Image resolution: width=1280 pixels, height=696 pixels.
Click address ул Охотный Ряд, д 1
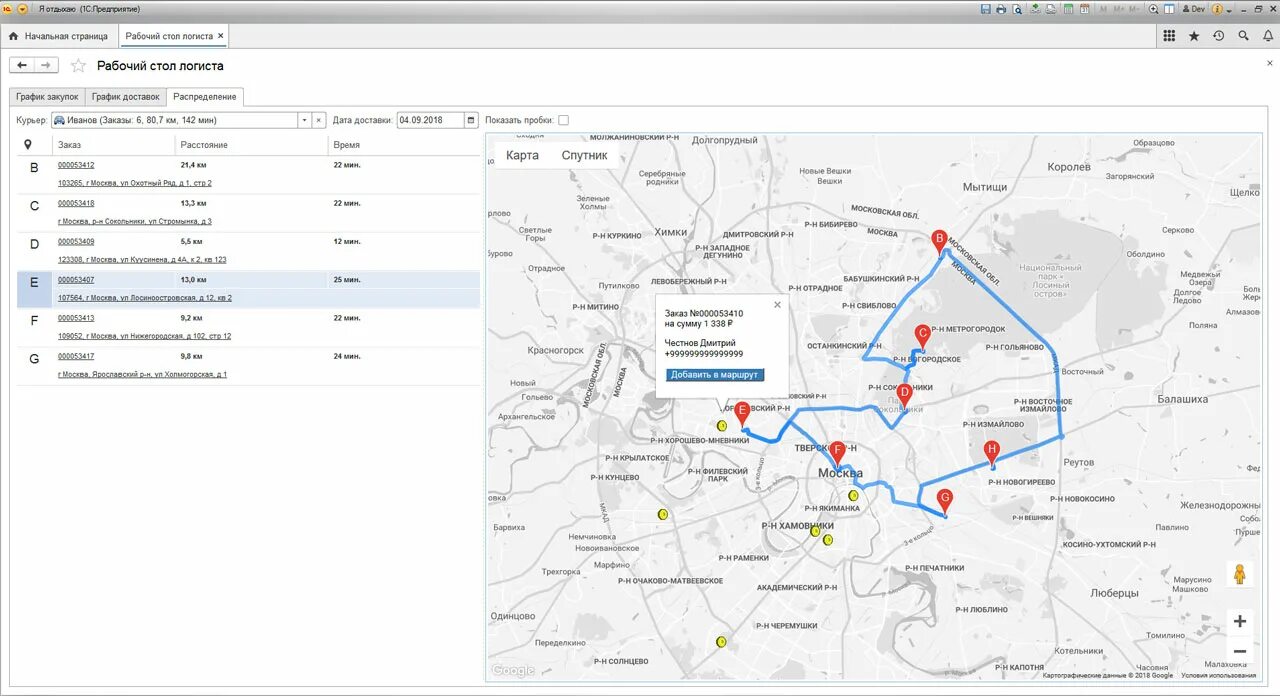(x=135, y=183)
